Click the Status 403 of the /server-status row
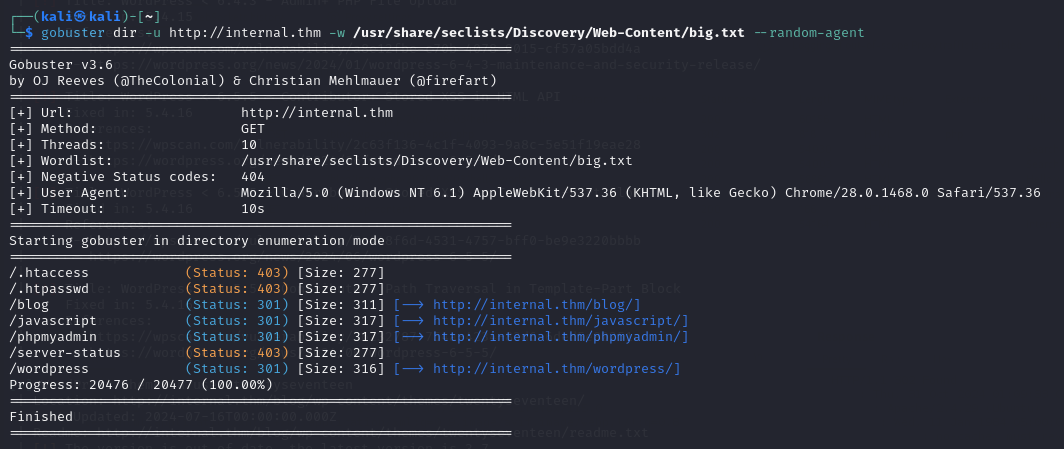 pos(237,352)
